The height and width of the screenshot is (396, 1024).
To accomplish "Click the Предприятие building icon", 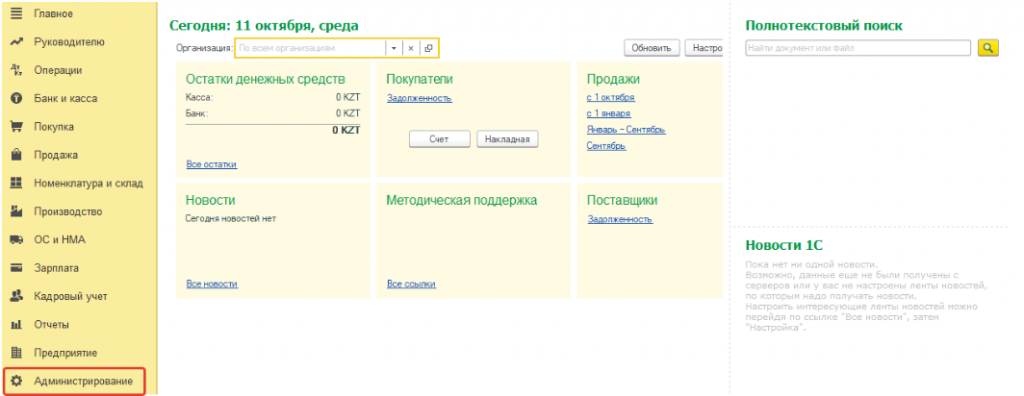I will pyautogui.click(x=16, y=353).
